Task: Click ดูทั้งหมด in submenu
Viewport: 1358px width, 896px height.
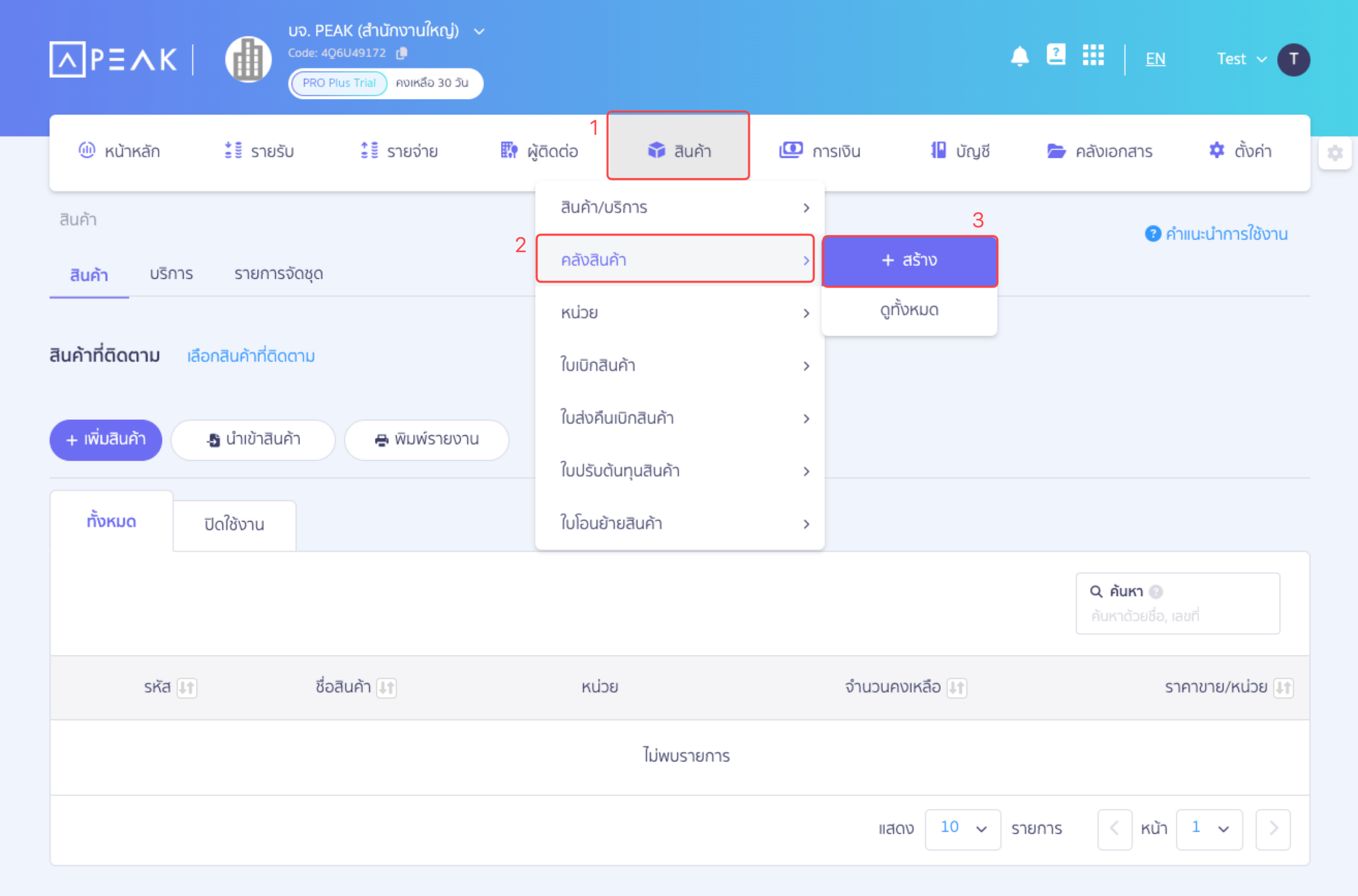Action: pos(910,310)
